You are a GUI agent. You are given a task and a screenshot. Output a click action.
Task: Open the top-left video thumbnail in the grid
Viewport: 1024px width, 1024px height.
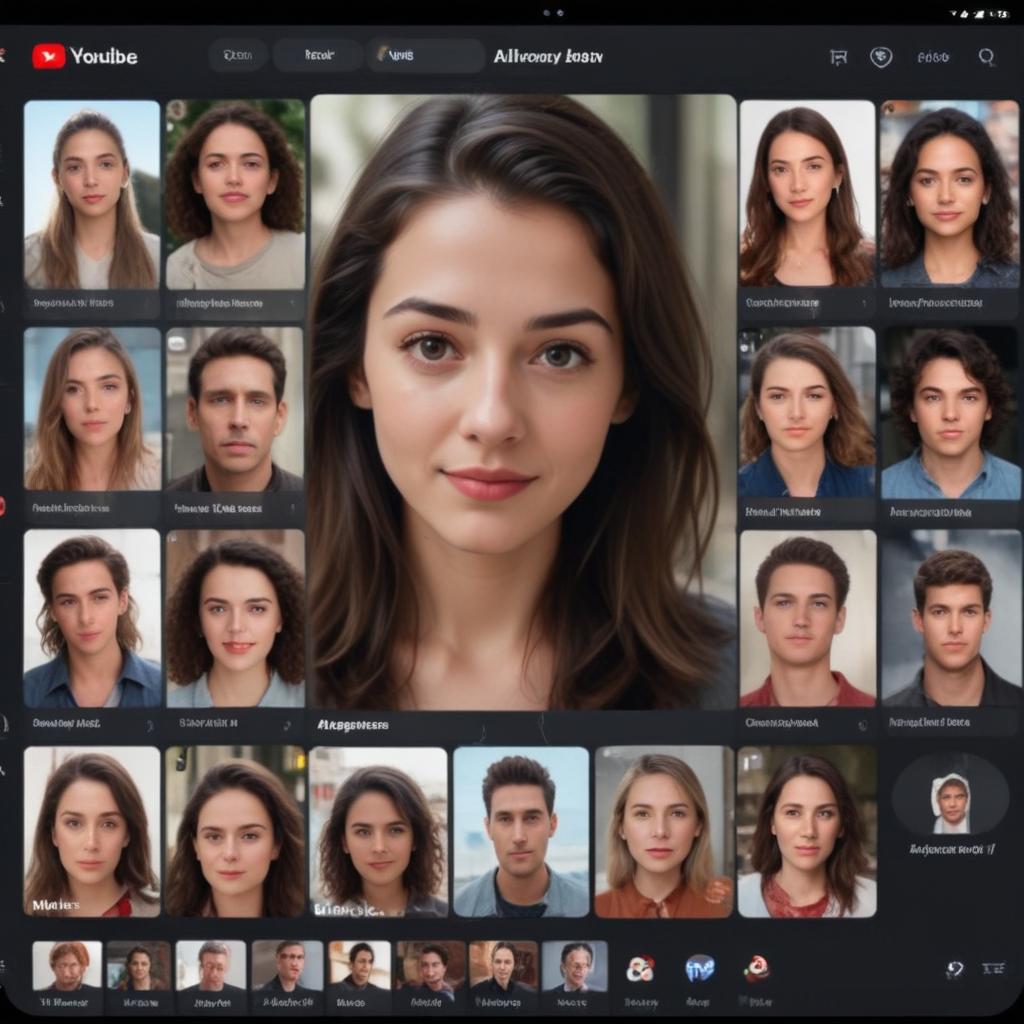[x=92, y=194]
